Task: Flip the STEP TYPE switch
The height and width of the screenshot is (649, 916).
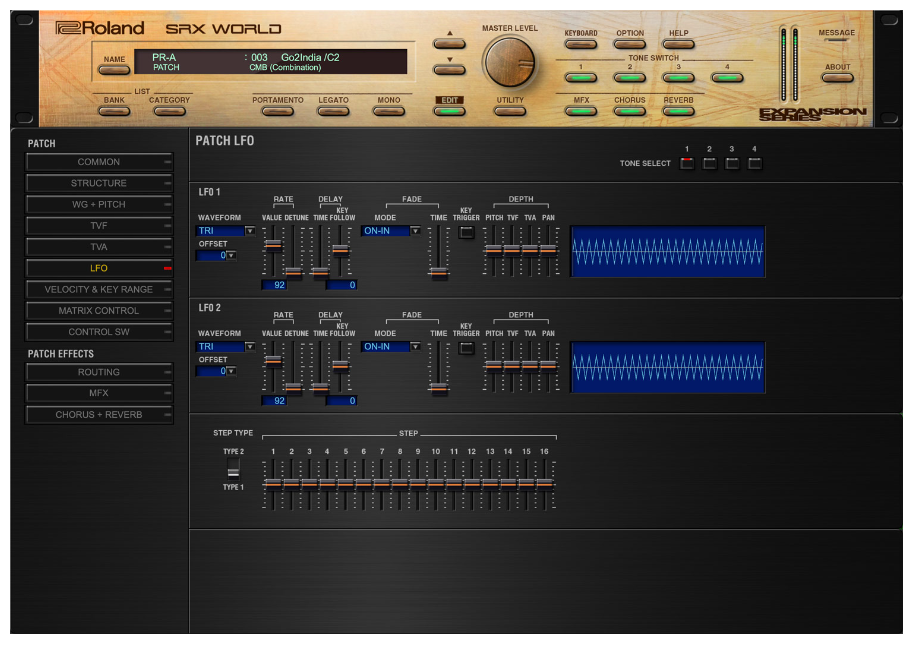Action: pos(233,469)
